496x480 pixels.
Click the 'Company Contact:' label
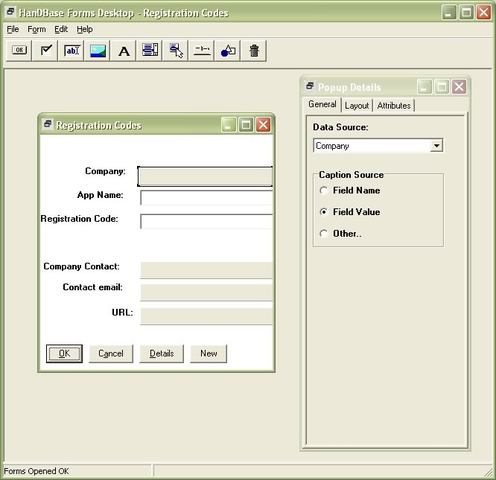[x=81, y=266]
